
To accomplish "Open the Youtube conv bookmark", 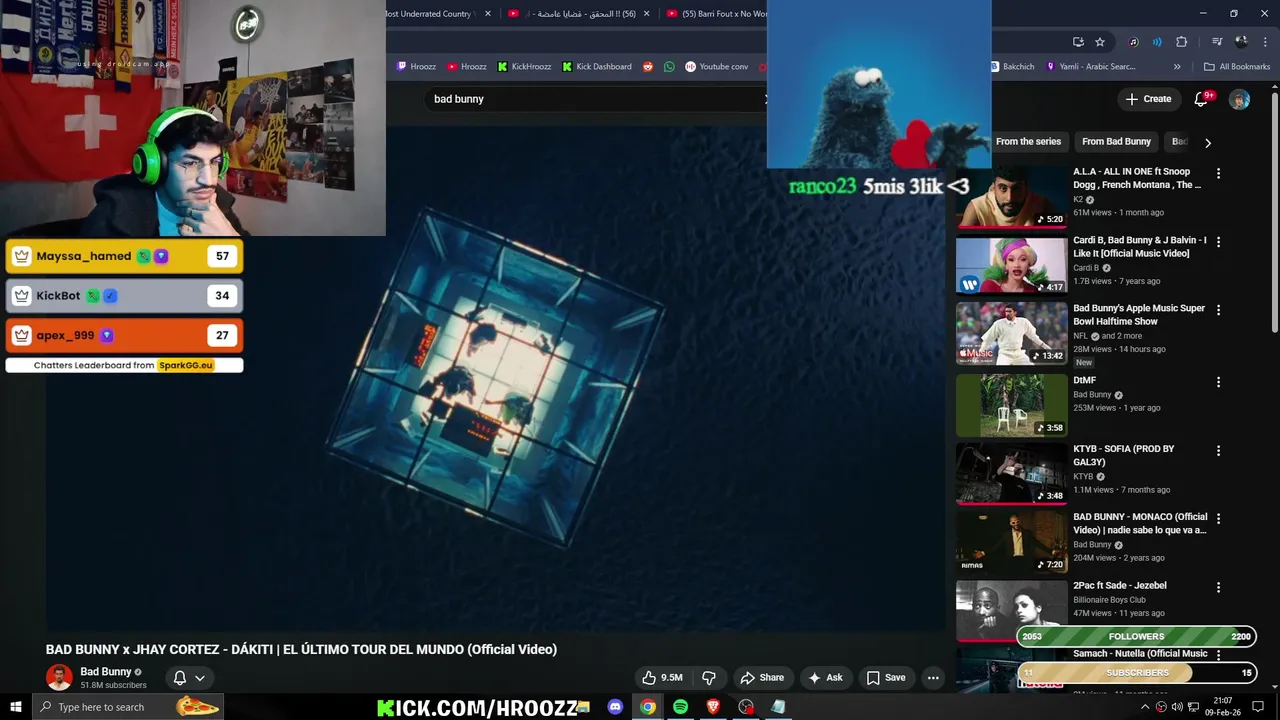I will click(717, 67).
